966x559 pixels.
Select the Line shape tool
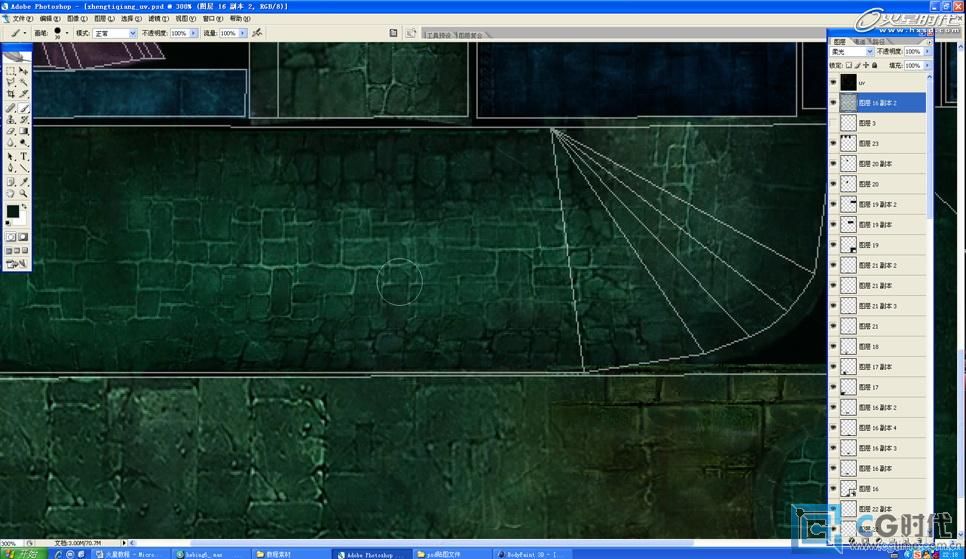point(23,169)
